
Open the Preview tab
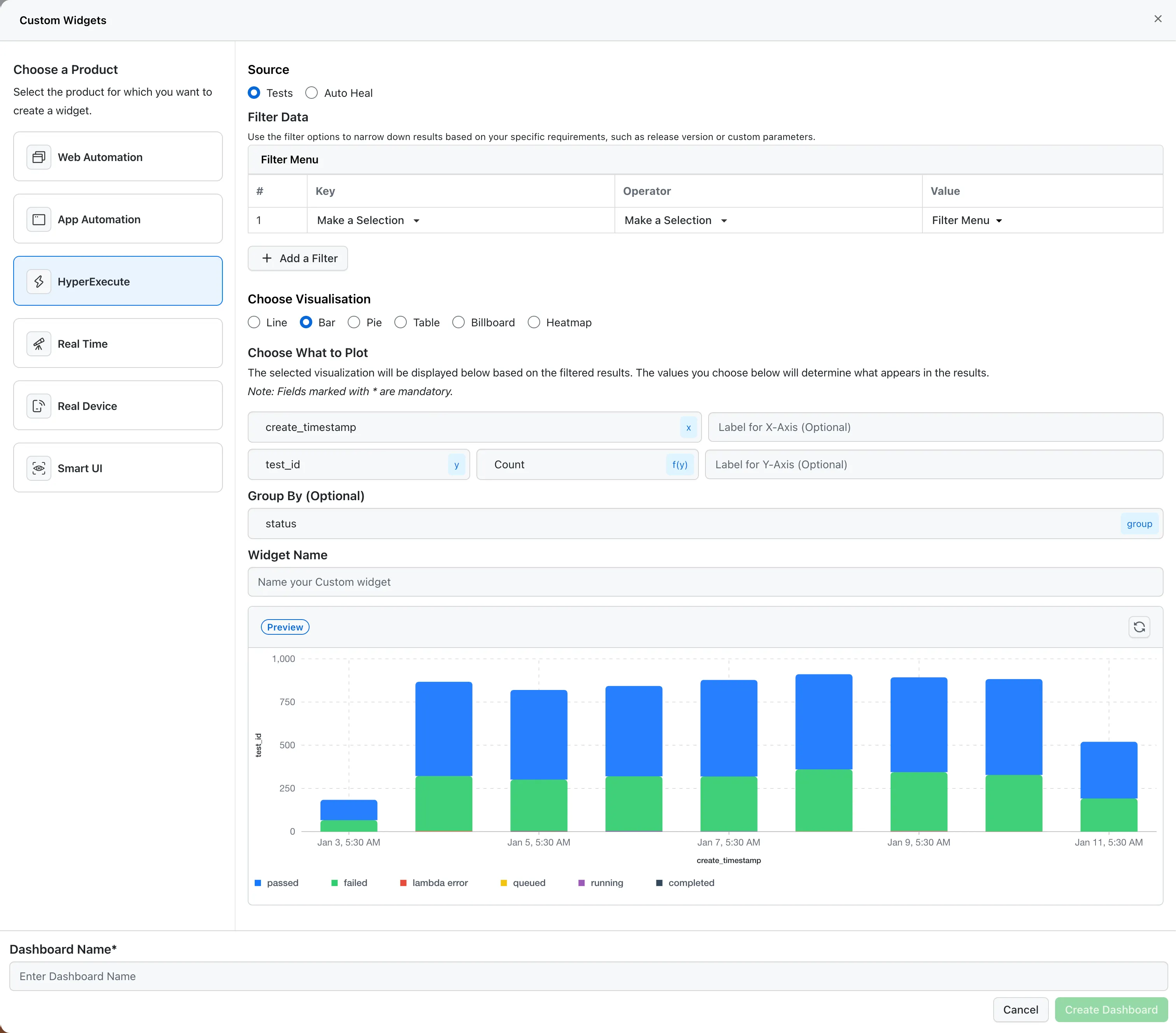click(285, 627)
